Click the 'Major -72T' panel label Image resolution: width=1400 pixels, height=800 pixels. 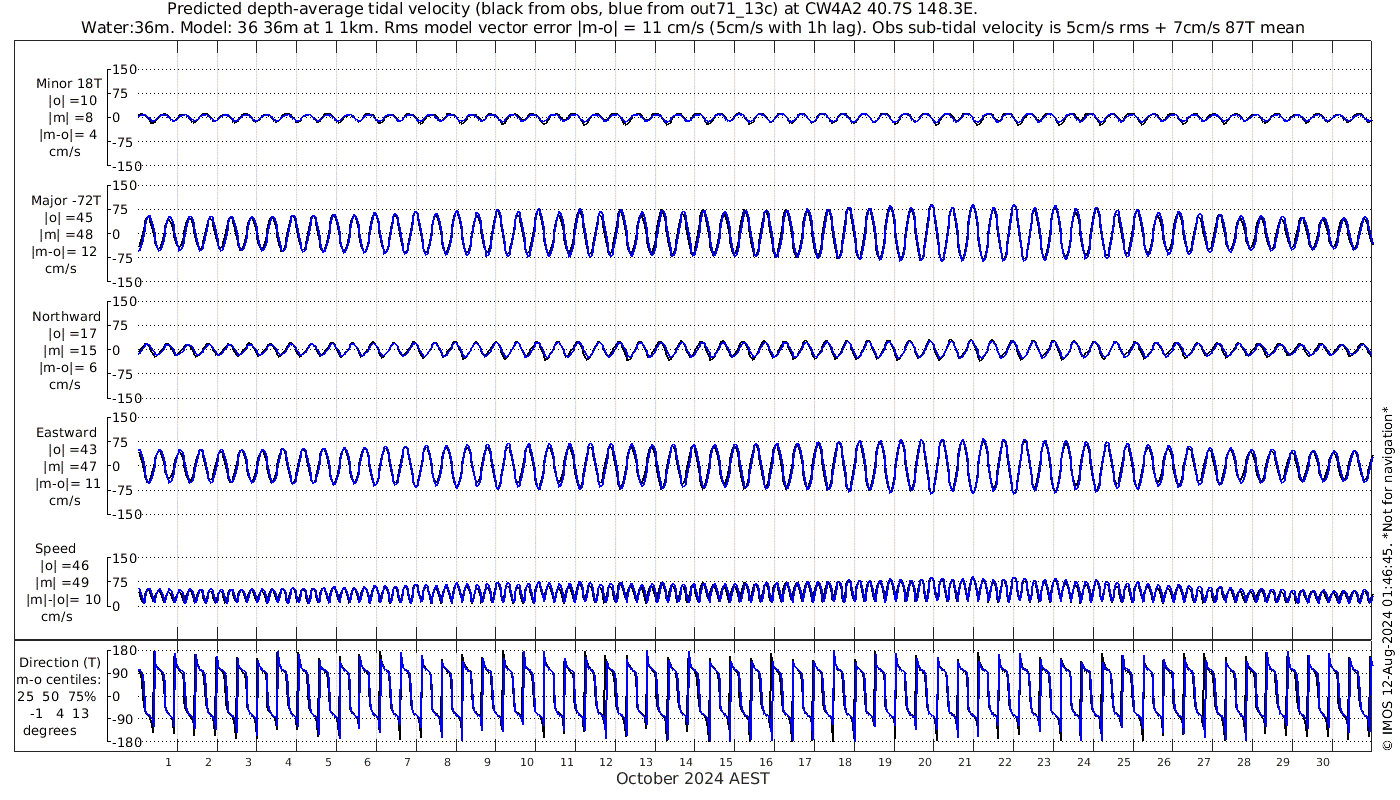click(66, 201)
